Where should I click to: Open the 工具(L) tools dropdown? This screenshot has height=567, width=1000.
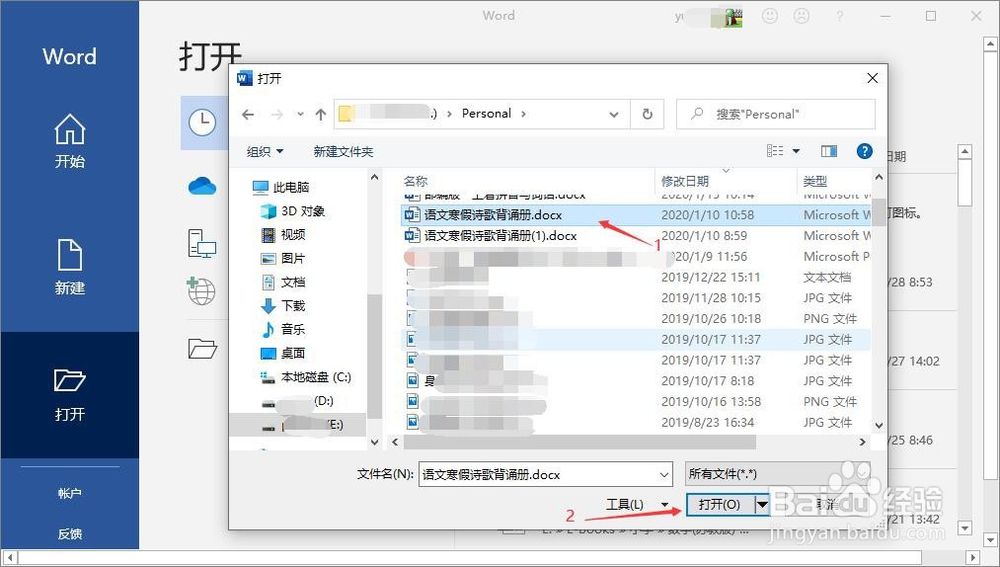point(635,504)
